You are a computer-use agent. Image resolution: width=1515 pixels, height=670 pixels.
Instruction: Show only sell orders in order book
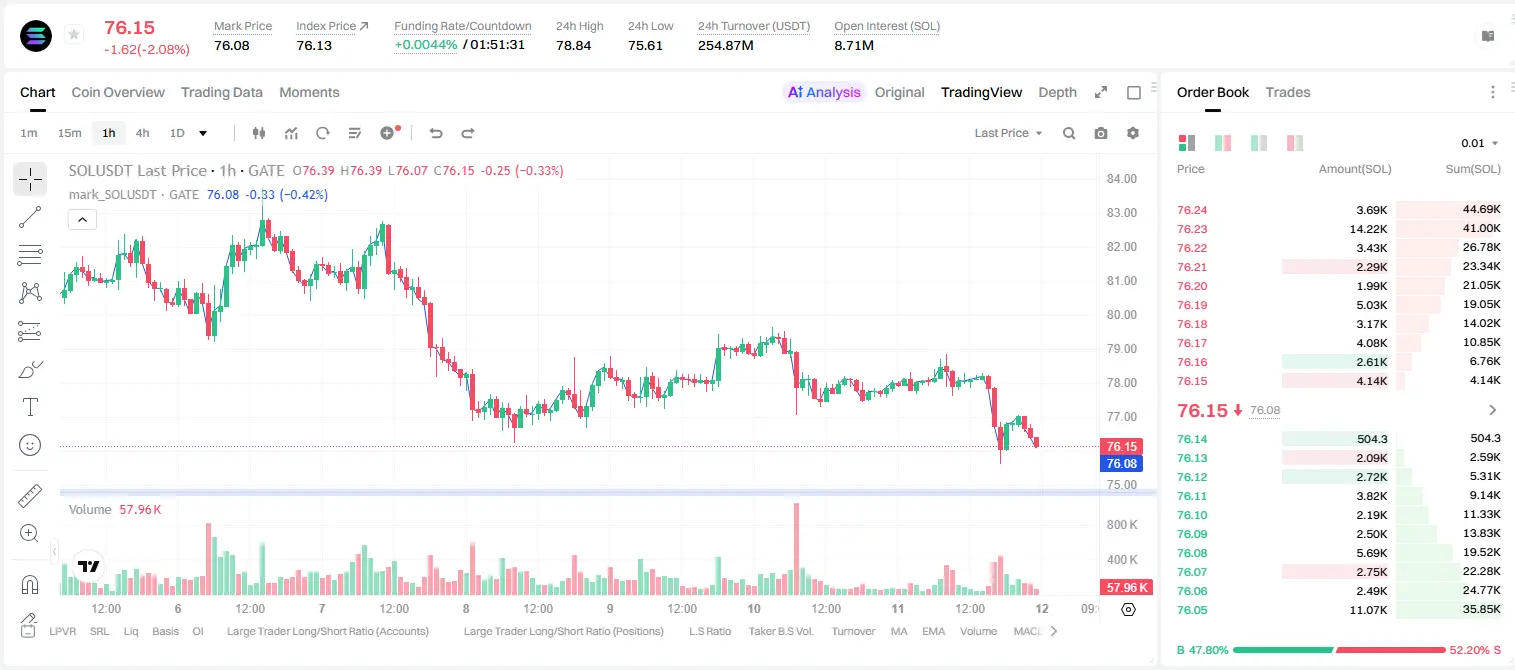point(1295,143)
